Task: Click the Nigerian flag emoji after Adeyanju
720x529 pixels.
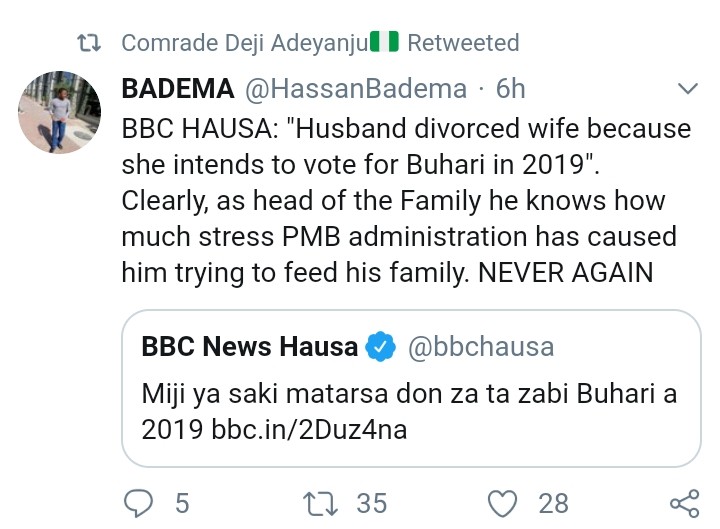Action: pyautogui.click(x=384, y=43)
